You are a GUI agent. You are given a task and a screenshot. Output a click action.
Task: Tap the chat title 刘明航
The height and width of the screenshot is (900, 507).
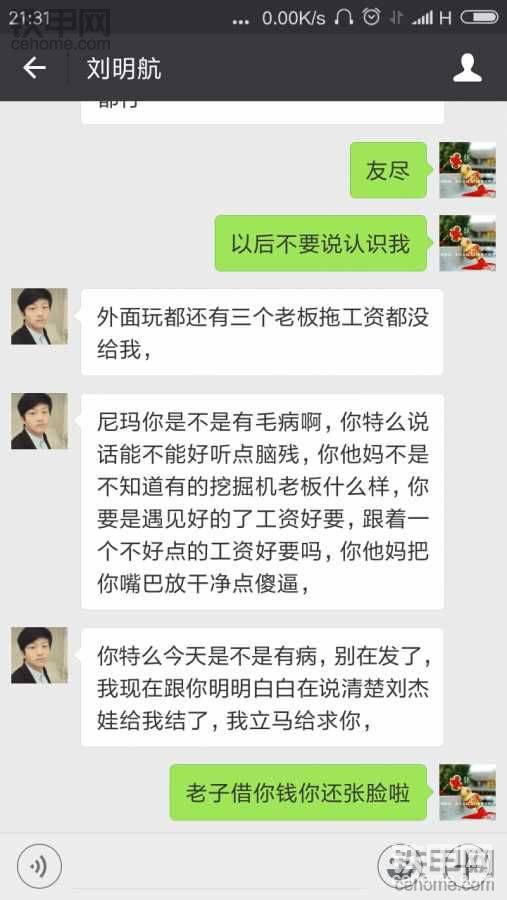124,68
